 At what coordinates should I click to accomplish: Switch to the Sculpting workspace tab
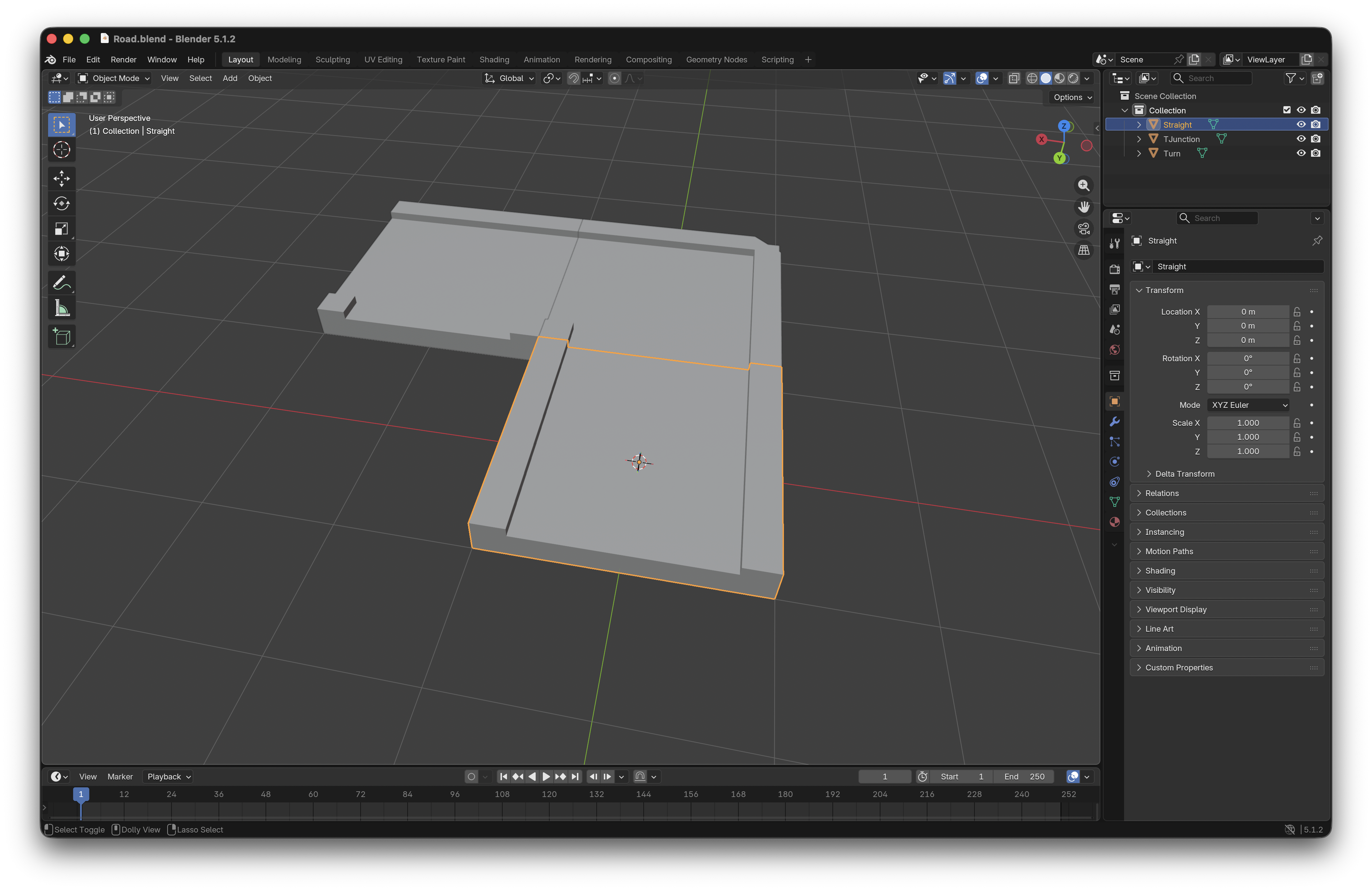point(333,59)
